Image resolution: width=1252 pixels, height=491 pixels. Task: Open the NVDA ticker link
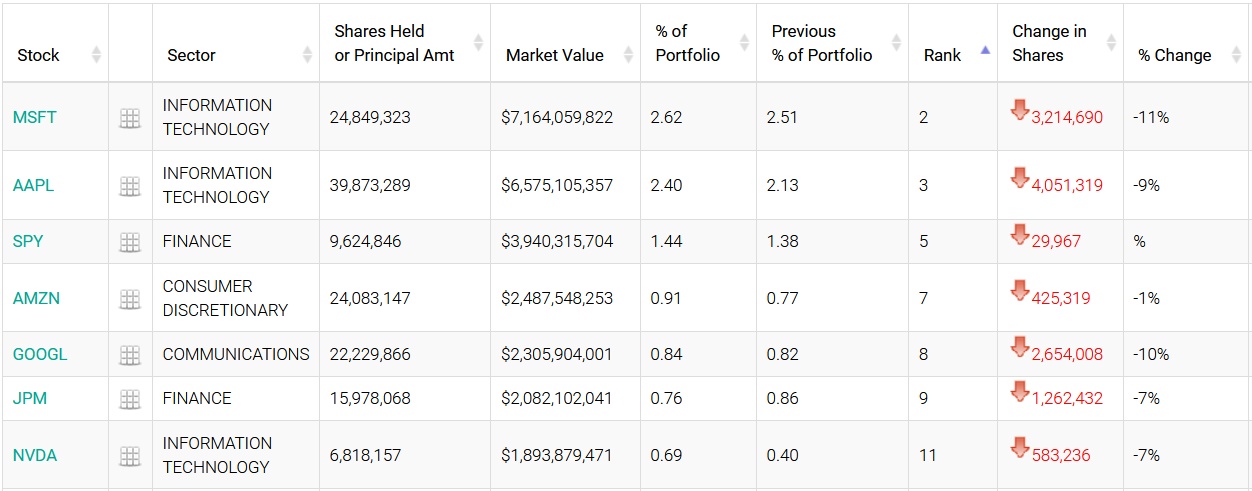point(35,456)
